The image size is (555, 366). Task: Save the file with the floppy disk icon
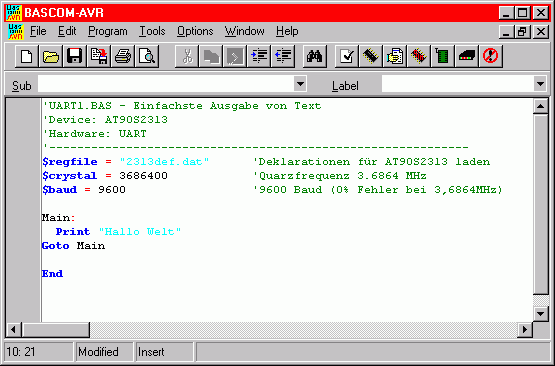(x=75, y=56)
